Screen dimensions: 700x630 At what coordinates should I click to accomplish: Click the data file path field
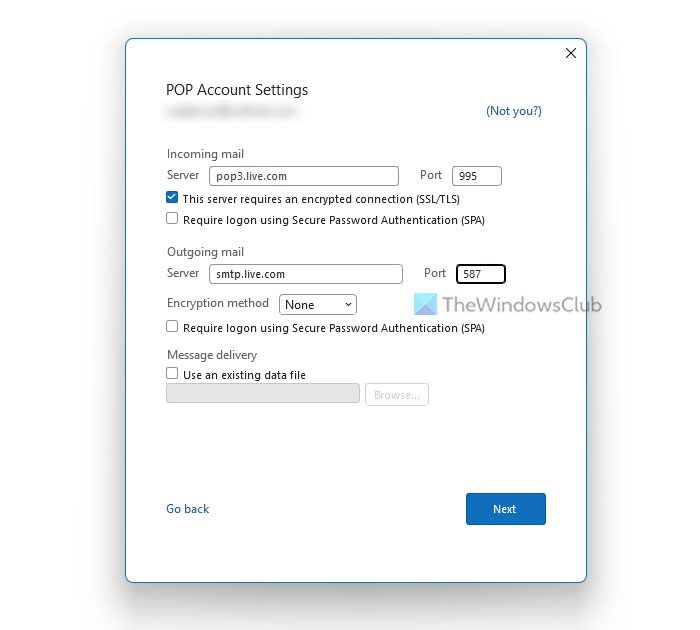point(263,393)
